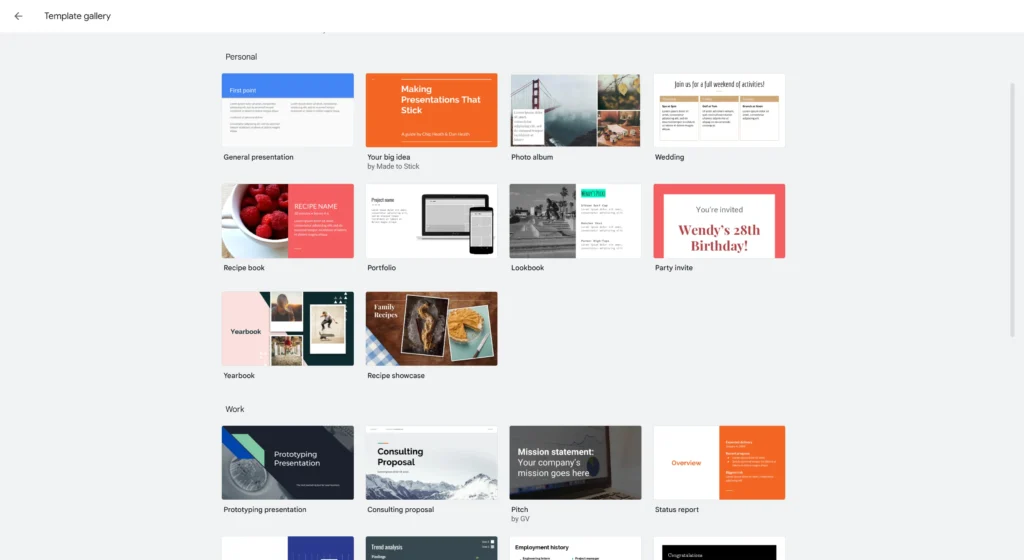1024x560 pixels.
Task: Open the Congratulations template thumbnail
Action: pyautogui.click(x=719, y=548)
